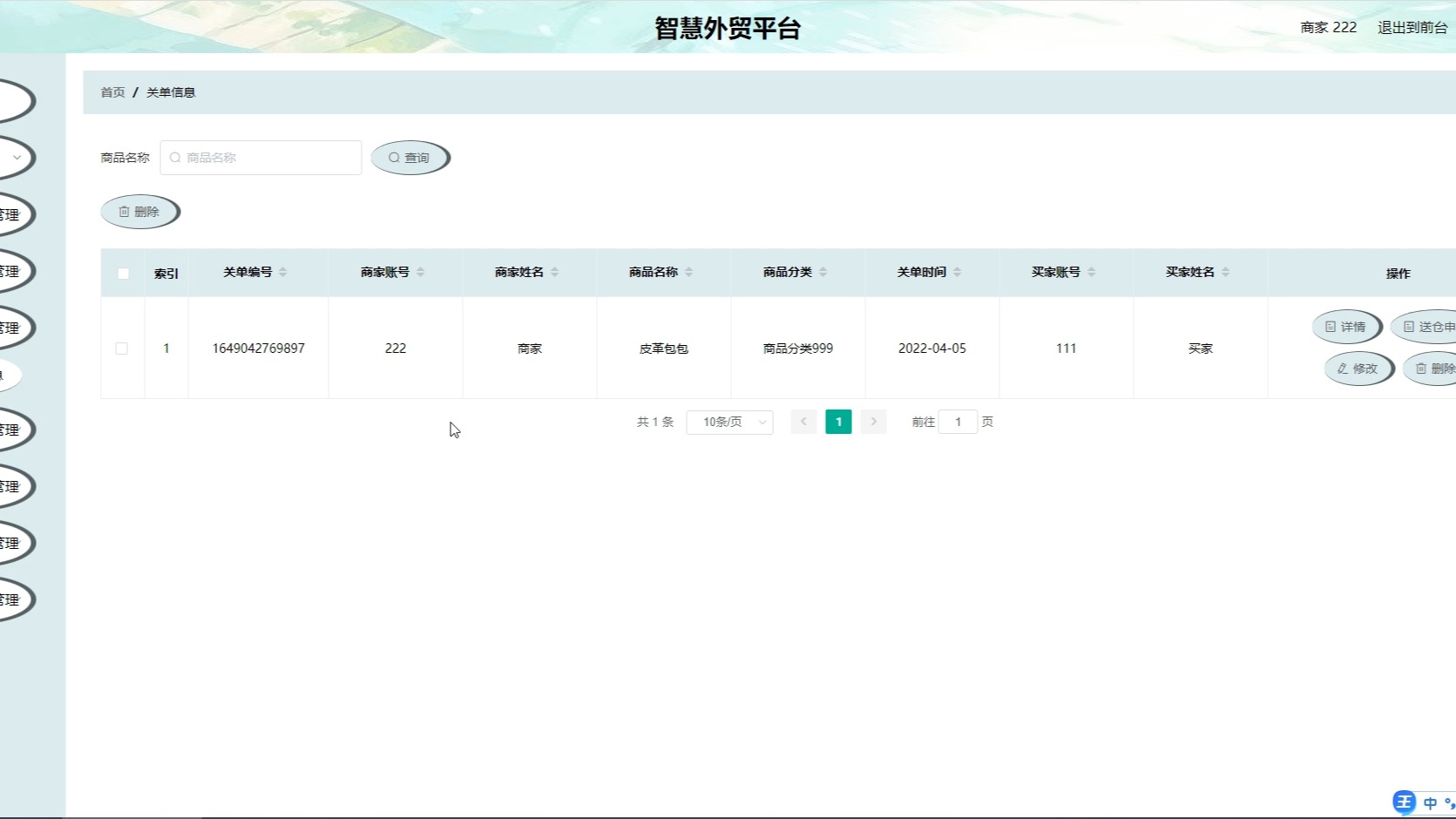Click the 中 input-method indicator in the system tray

point(1430,803)
